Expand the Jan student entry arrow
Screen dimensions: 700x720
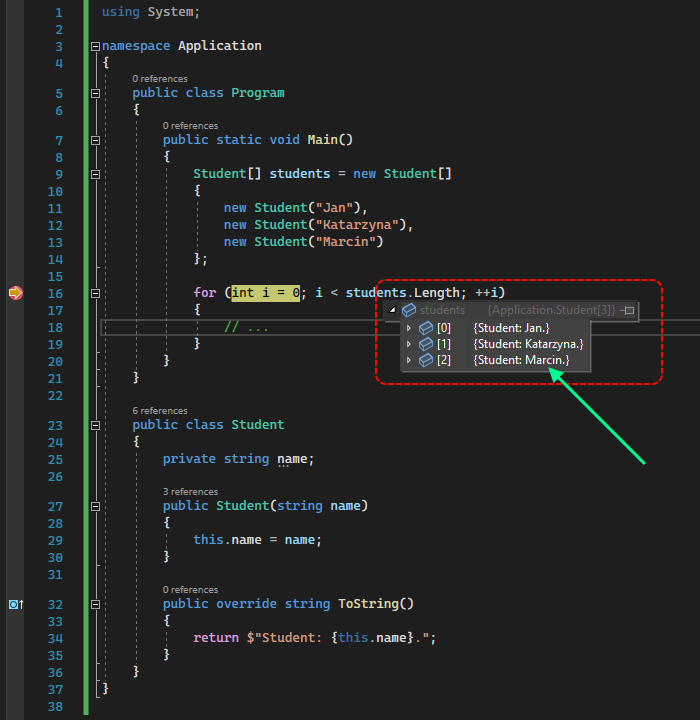[x=408, y=328]
